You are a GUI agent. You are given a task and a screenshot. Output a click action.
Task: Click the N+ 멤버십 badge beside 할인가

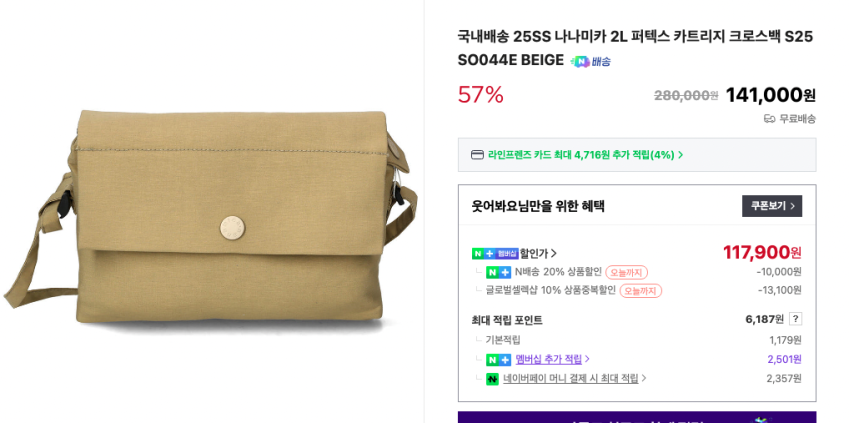(495, 253)
